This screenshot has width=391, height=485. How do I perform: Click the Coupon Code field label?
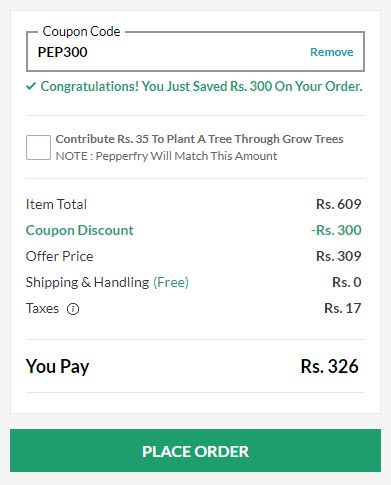pos(81,32)
